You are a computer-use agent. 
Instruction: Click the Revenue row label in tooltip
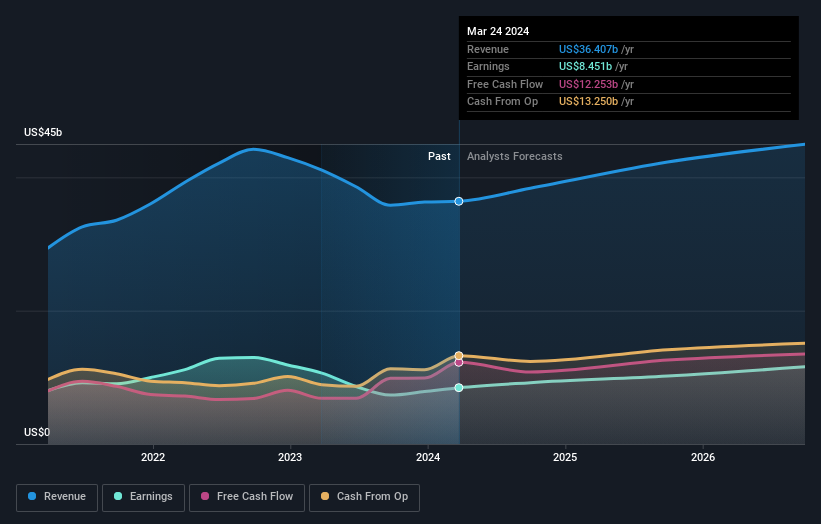click(488, 49)
